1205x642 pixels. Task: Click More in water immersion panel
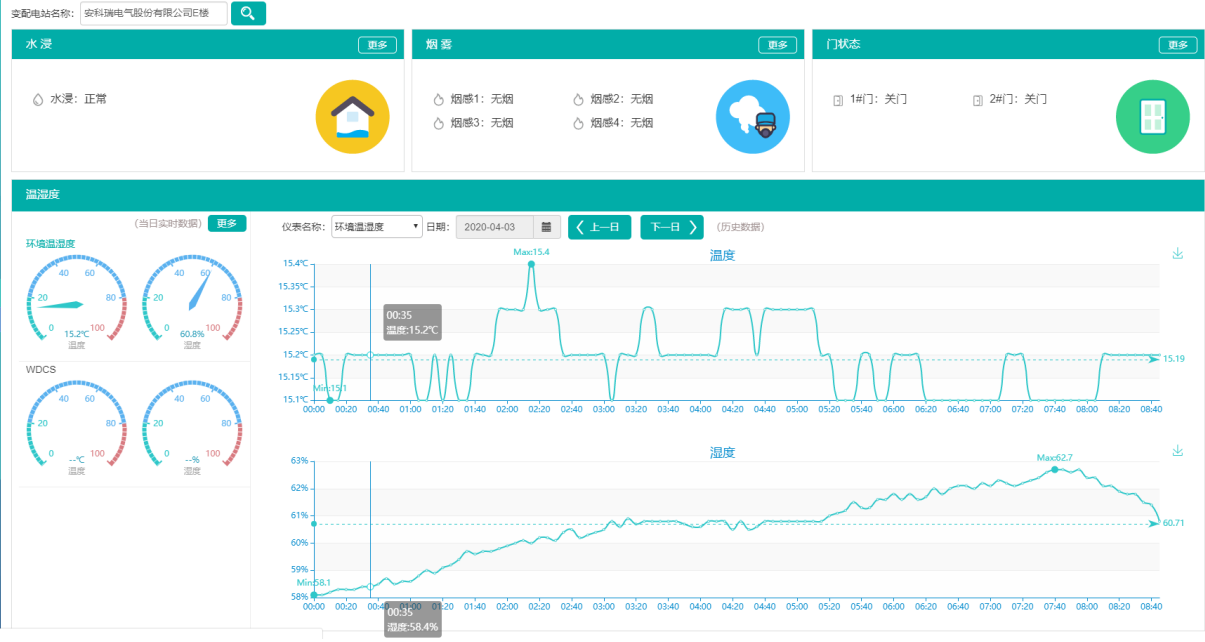click(377, 45)
